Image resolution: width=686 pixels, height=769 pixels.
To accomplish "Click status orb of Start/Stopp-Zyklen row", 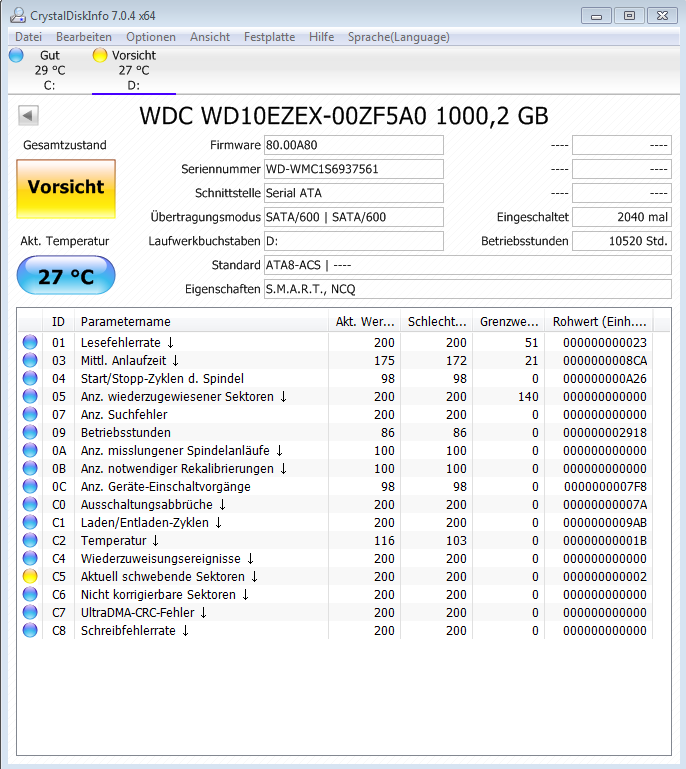I will click(x=30, y=379).
